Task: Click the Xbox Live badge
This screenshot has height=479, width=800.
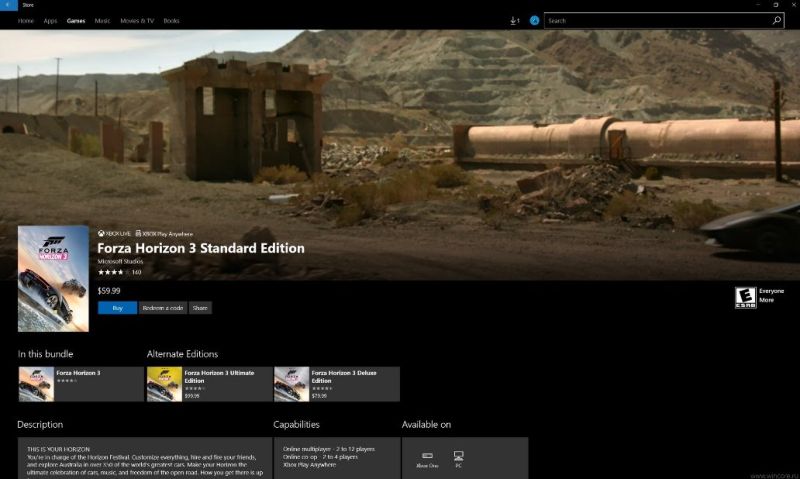Action: 114,234
